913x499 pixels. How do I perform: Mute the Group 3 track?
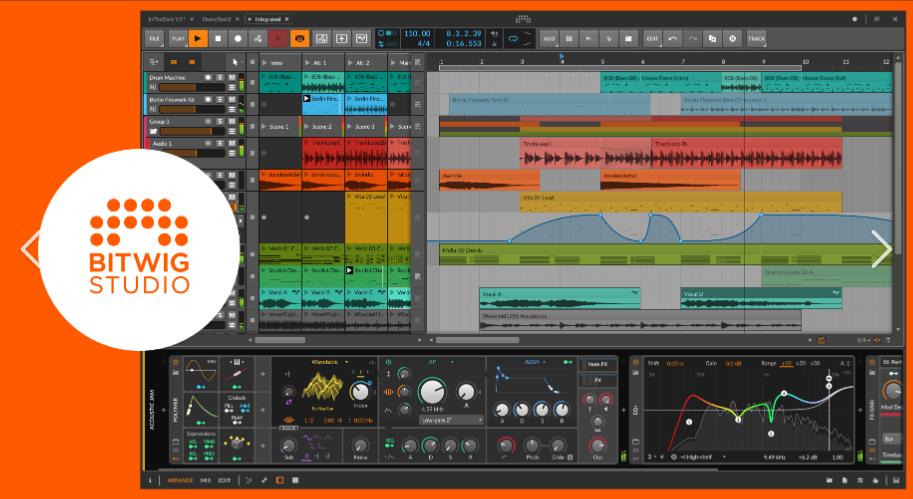pyautogui.click(x=232, y=122)
